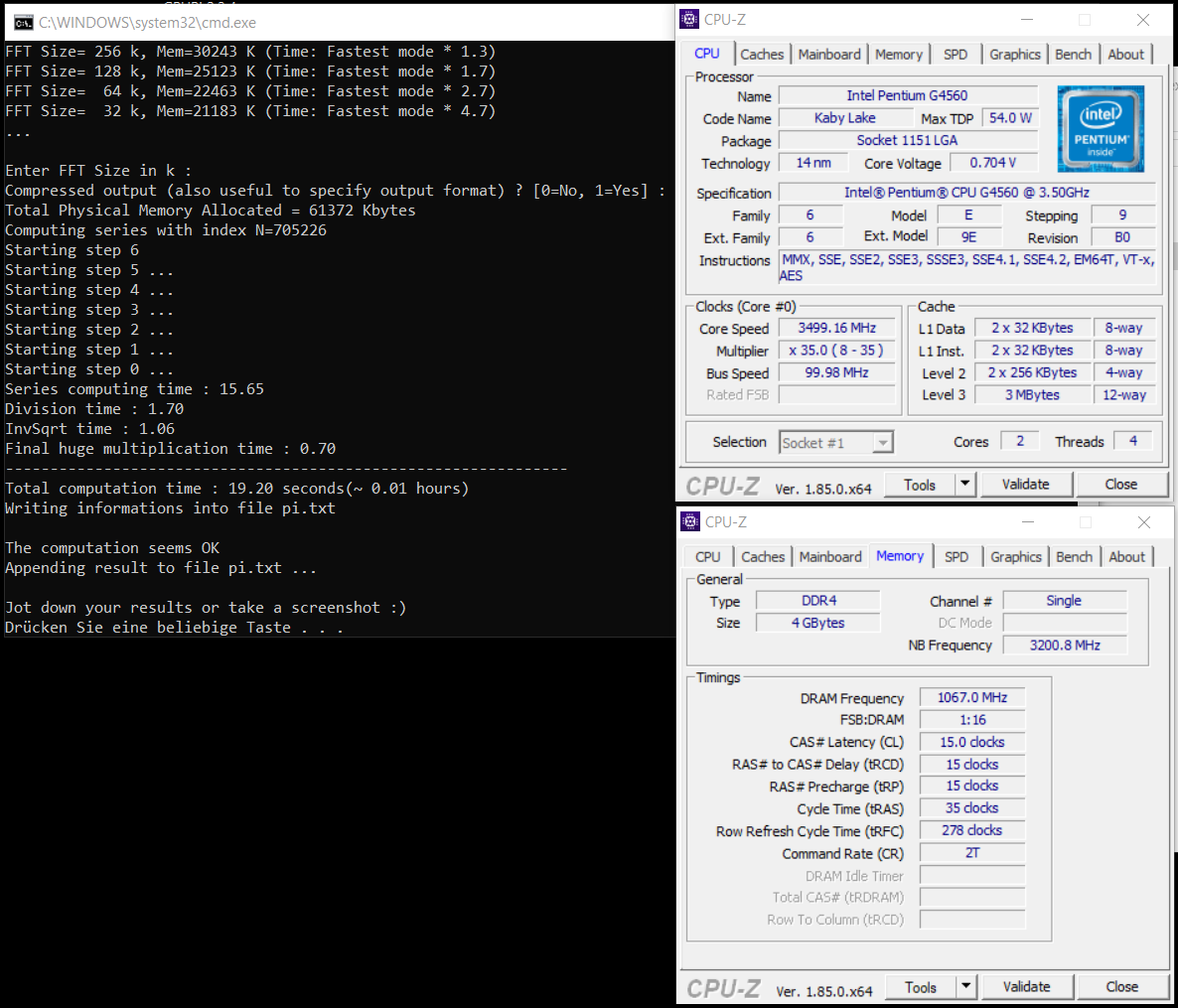Open Caches tab in lower CPU-Z window
Image resolution: width=1178 pixels, height=1008 pixels.
[x=763, y=556]
